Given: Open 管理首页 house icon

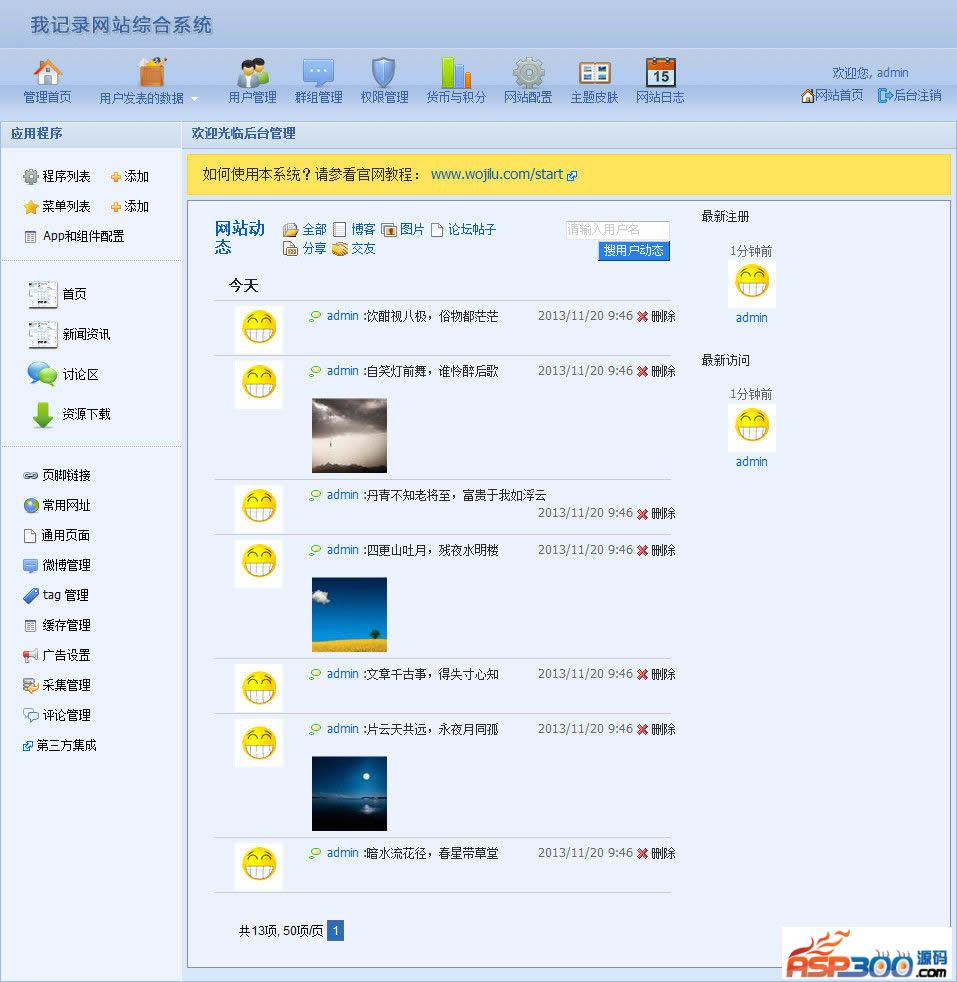Looking at the screenshot, I should click(x=47, y=73).
